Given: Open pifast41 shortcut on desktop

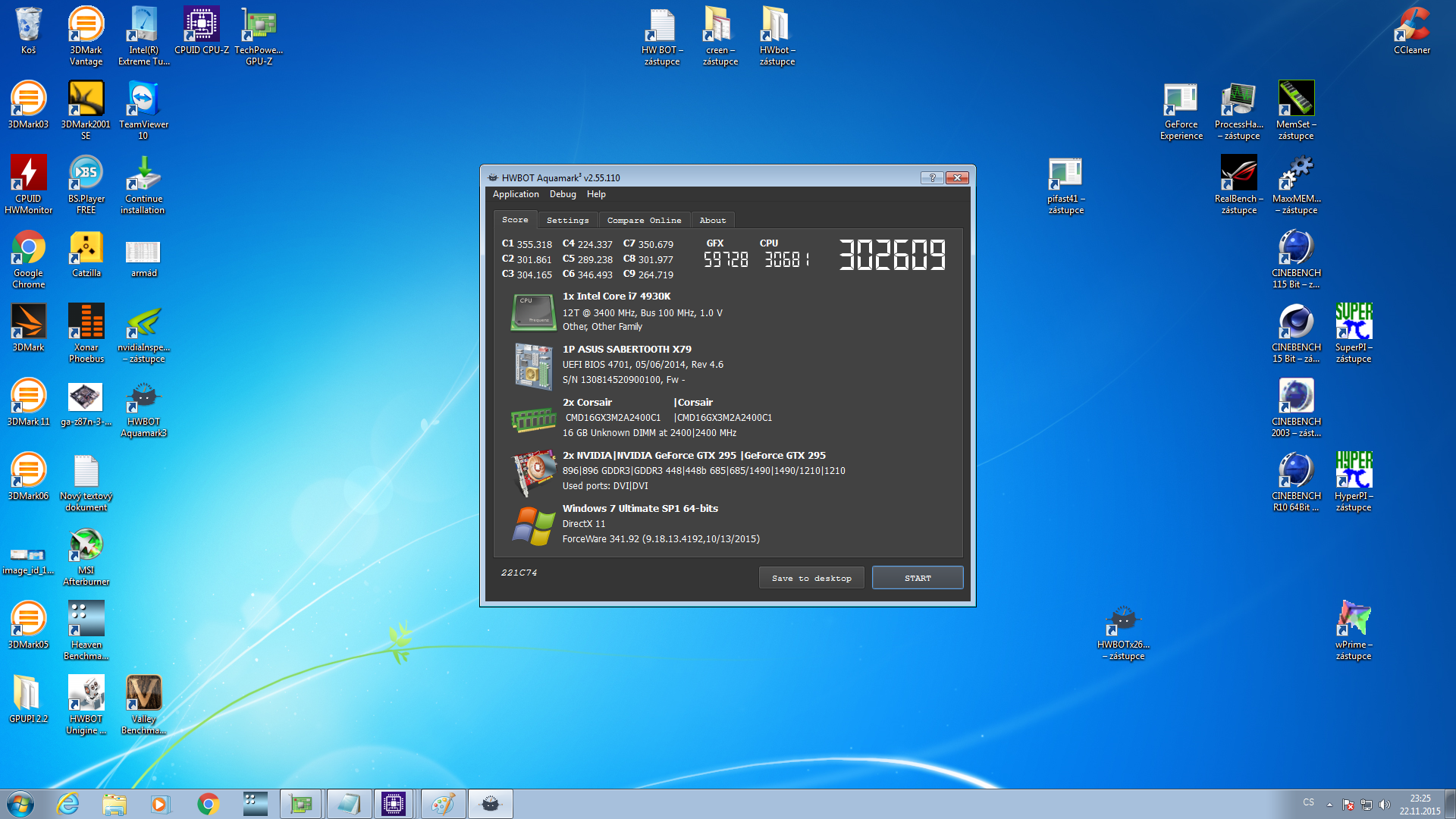Looking at the screenshot, I should coord(1065,185).
